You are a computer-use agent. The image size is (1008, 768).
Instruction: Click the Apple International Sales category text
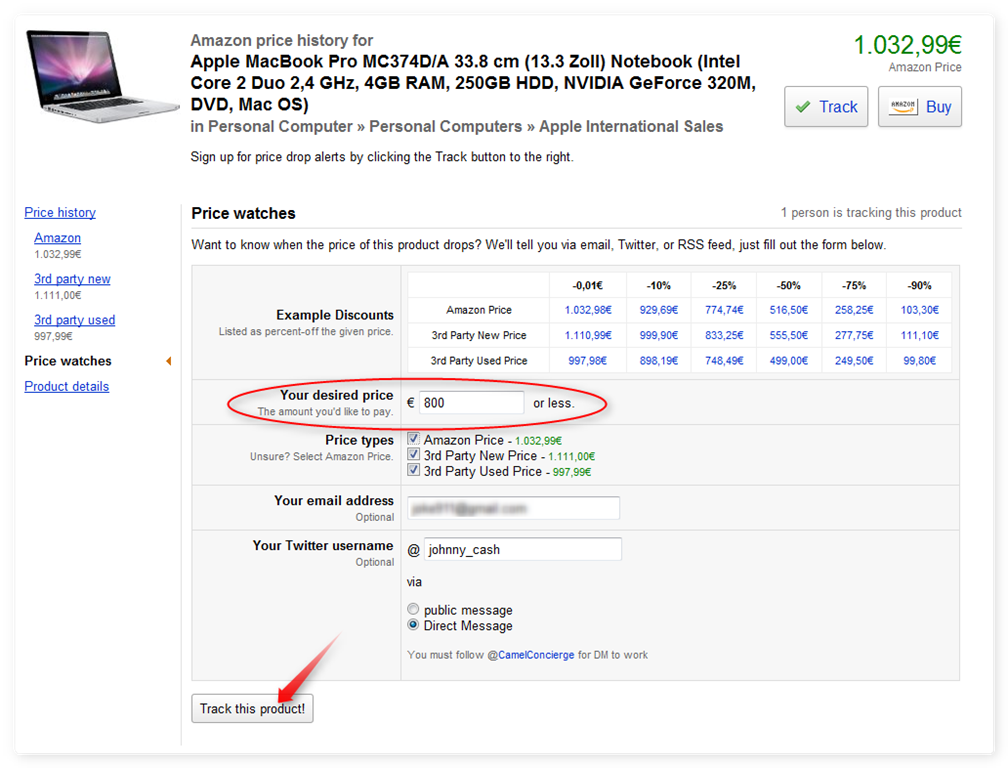tap(631, 127)
